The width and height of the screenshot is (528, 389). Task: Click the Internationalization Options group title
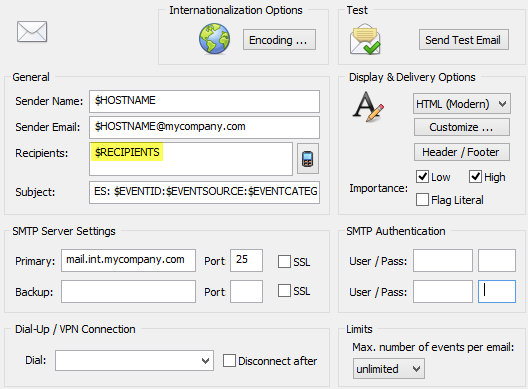tap(236, 10)
